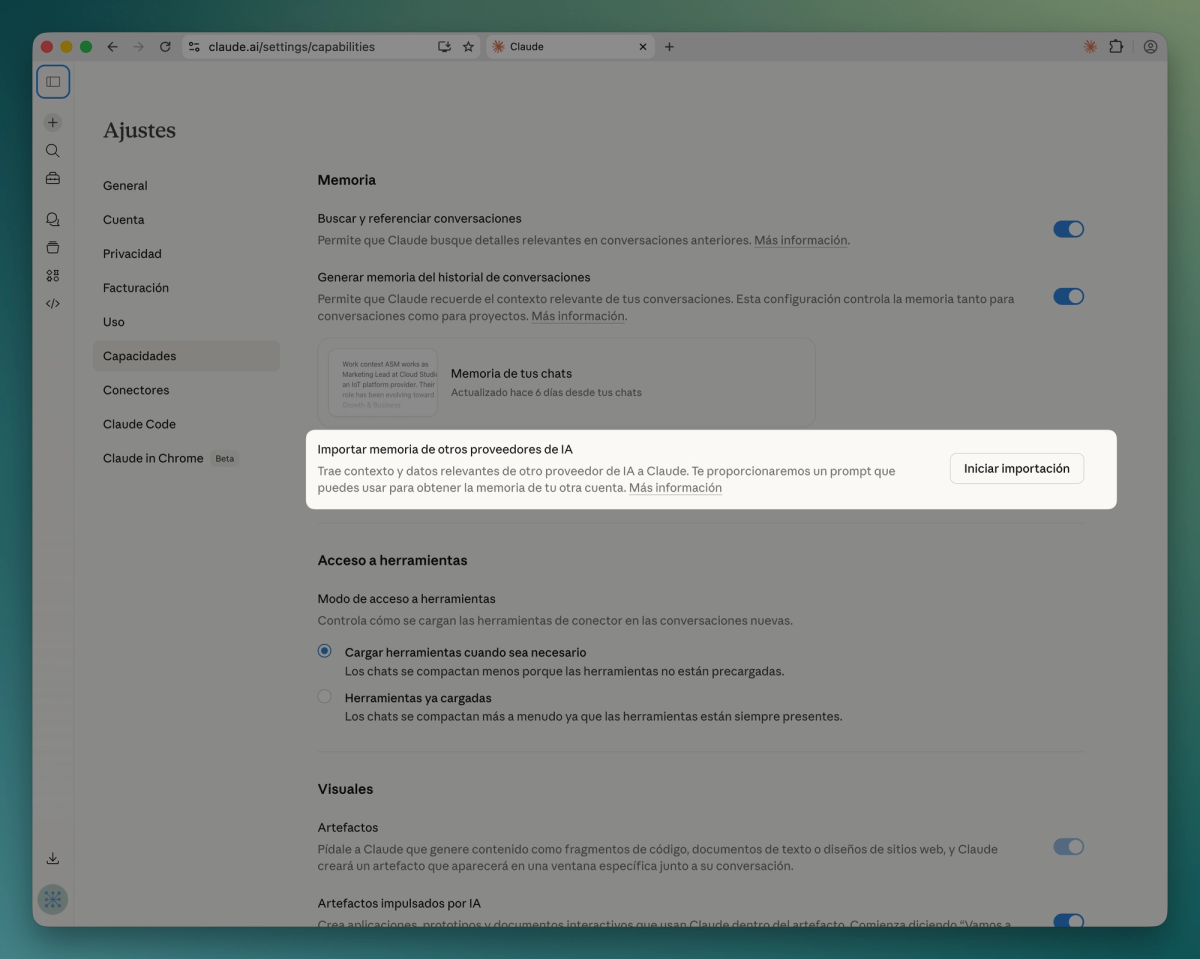Open the Memoria de tus chats card
The image size is (1200, 959).
pyautogui.click(x=566, y=383)
